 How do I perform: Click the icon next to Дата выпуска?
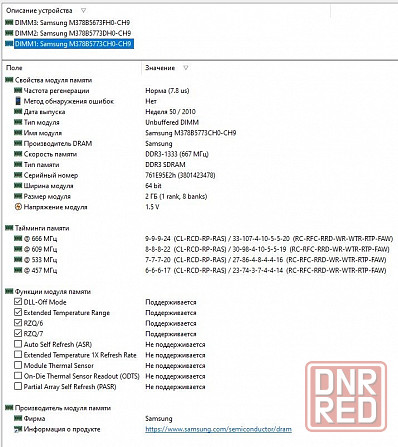tap(18, 112)
